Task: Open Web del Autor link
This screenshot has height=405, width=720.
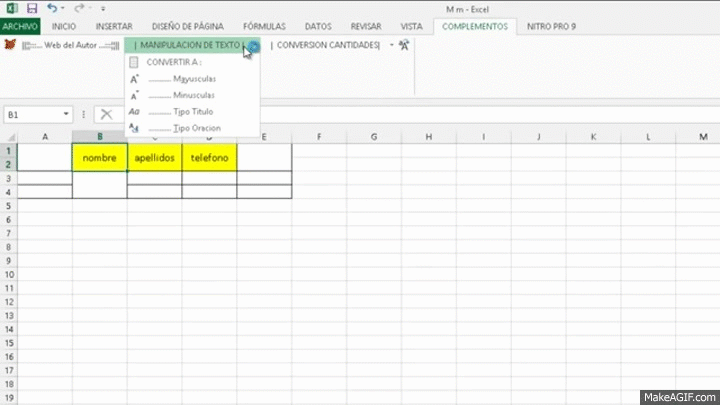Action: coord(71,45)
